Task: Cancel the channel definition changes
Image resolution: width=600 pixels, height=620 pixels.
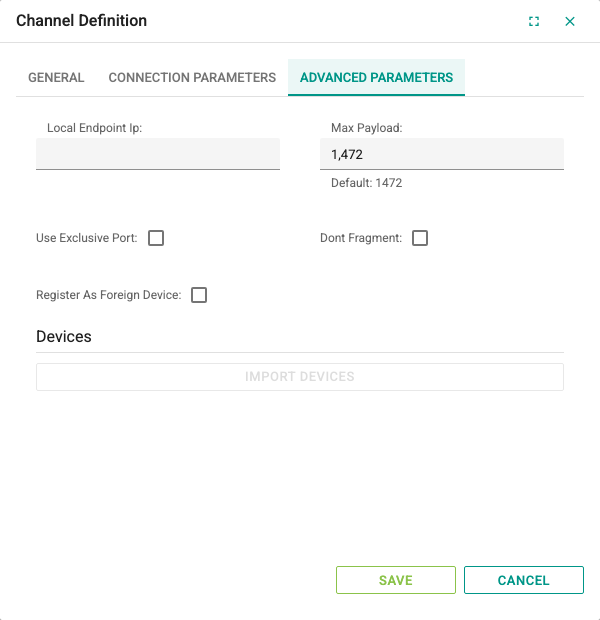Action: [x=524, y=580]
